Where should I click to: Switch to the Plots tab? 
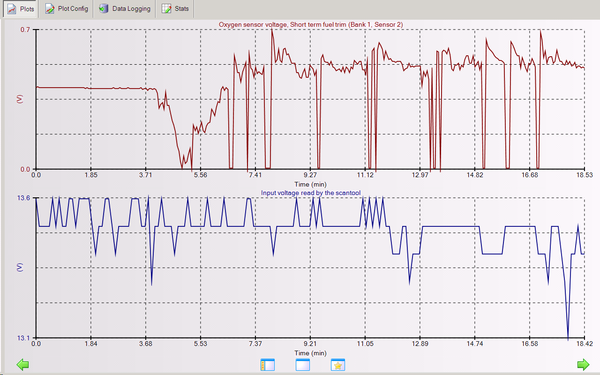click(21, 9)
